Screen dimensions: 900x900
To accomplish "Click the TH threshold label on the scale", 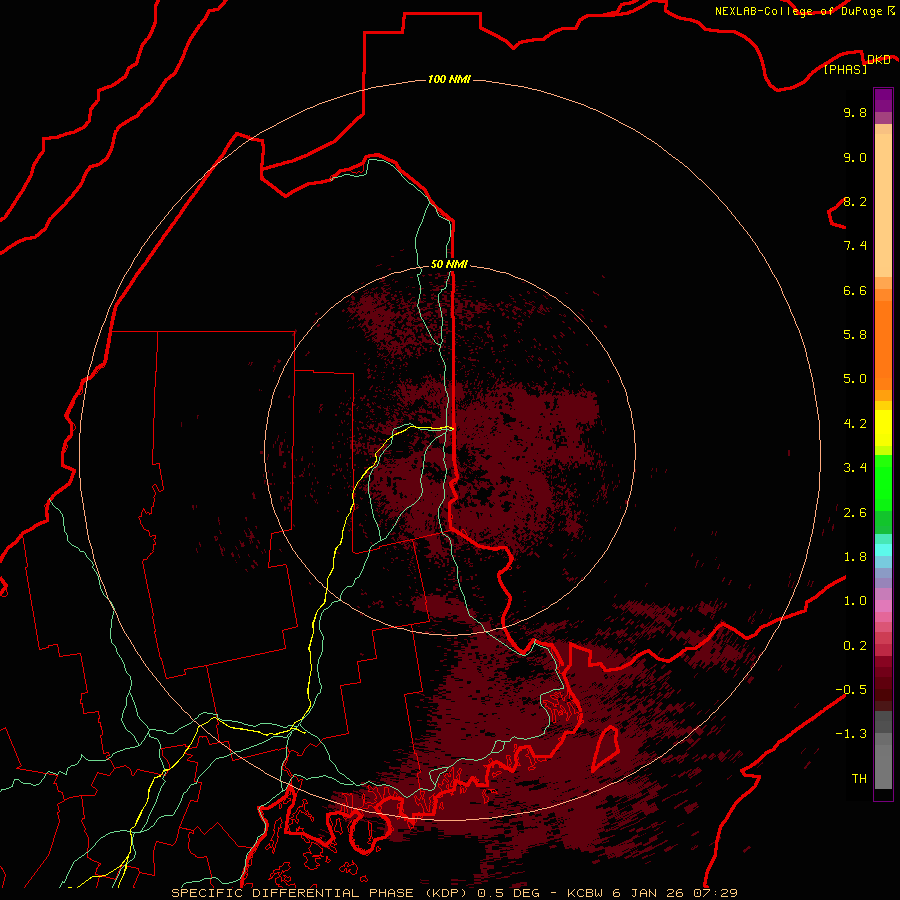I will click(x=859, y=779).
